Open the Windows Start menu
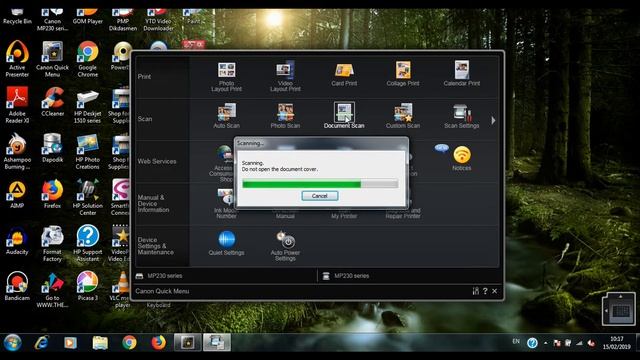 pos(13,342)
